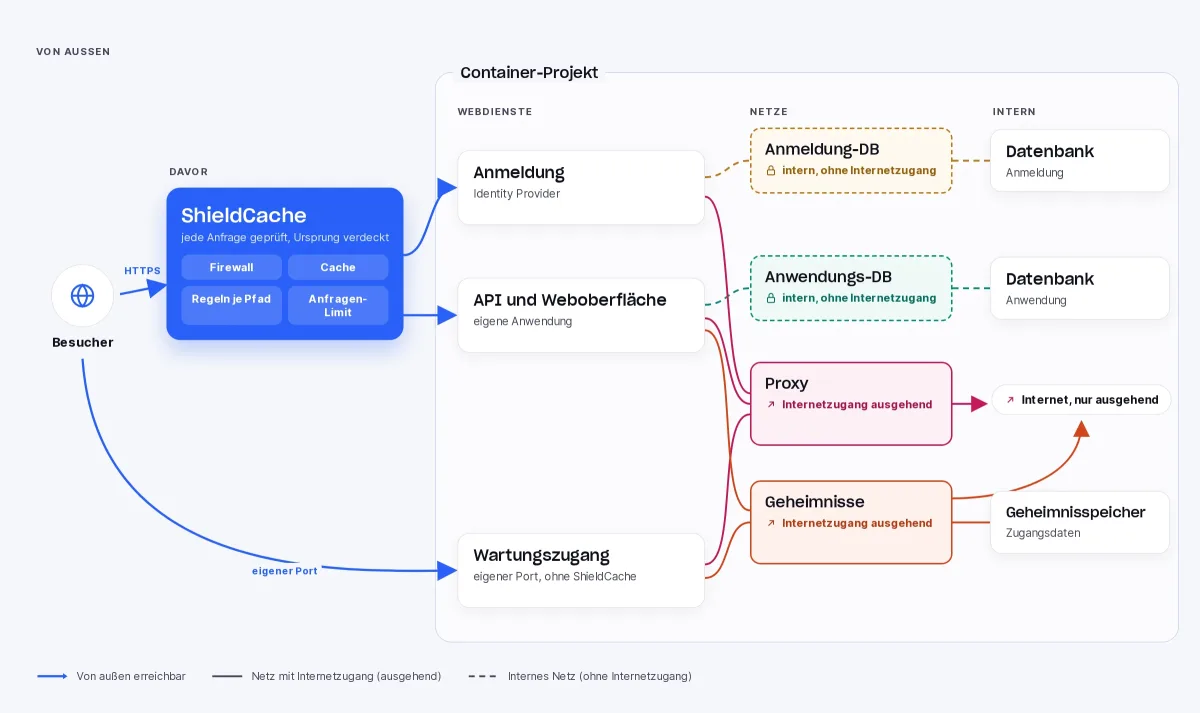1200x713 pixels.
Task: Click 'intern, ohne Internetzugang' in Anmeldung-DB box
Action: pyautogui.click(x=859, y=171)
